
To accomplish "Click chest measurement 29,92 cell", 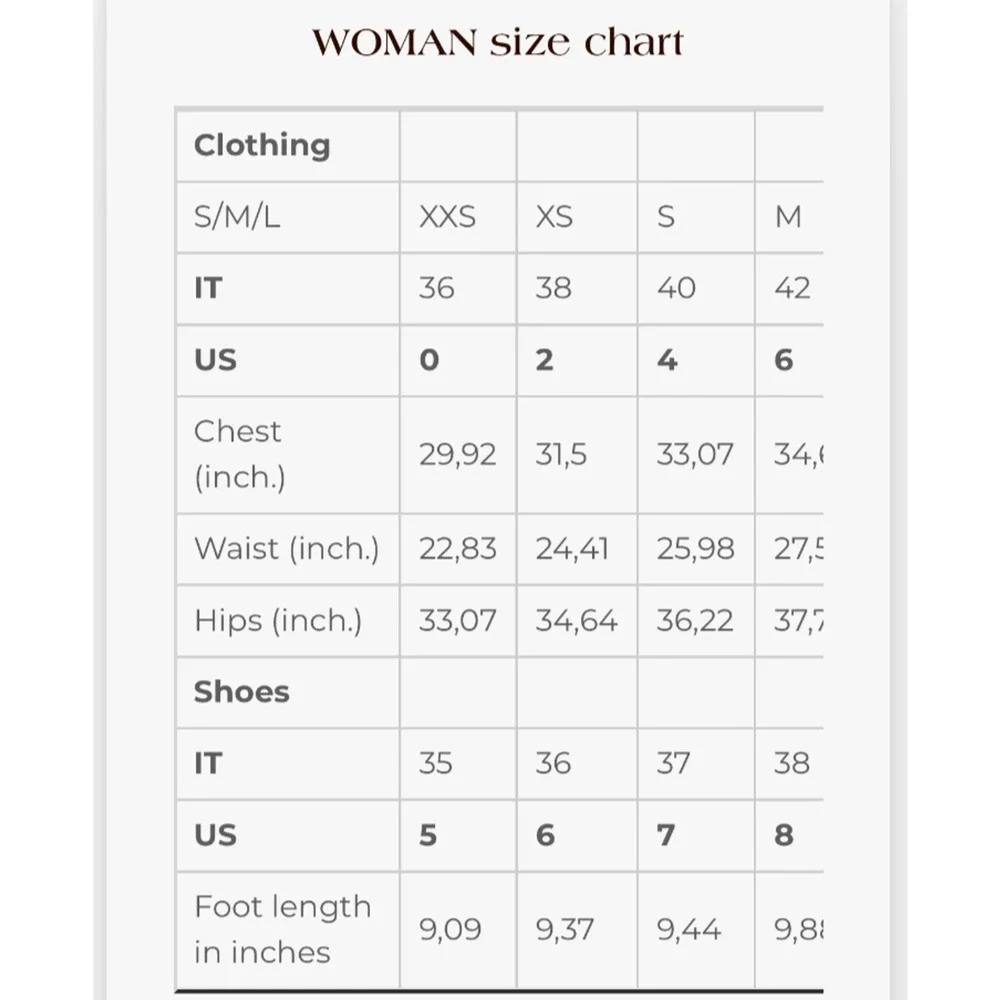I will (x=459, y=455).
